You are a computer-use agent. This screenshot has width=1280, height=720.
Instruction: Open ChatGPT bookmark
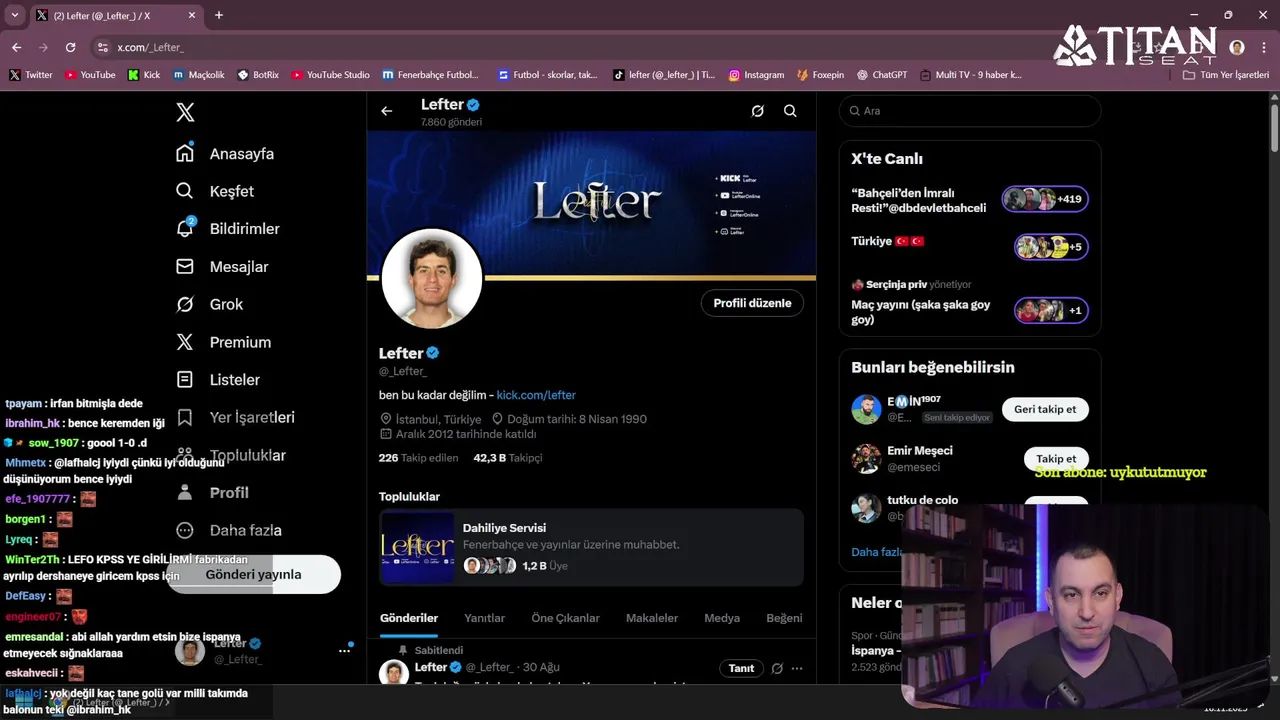[x=881, y=75]
